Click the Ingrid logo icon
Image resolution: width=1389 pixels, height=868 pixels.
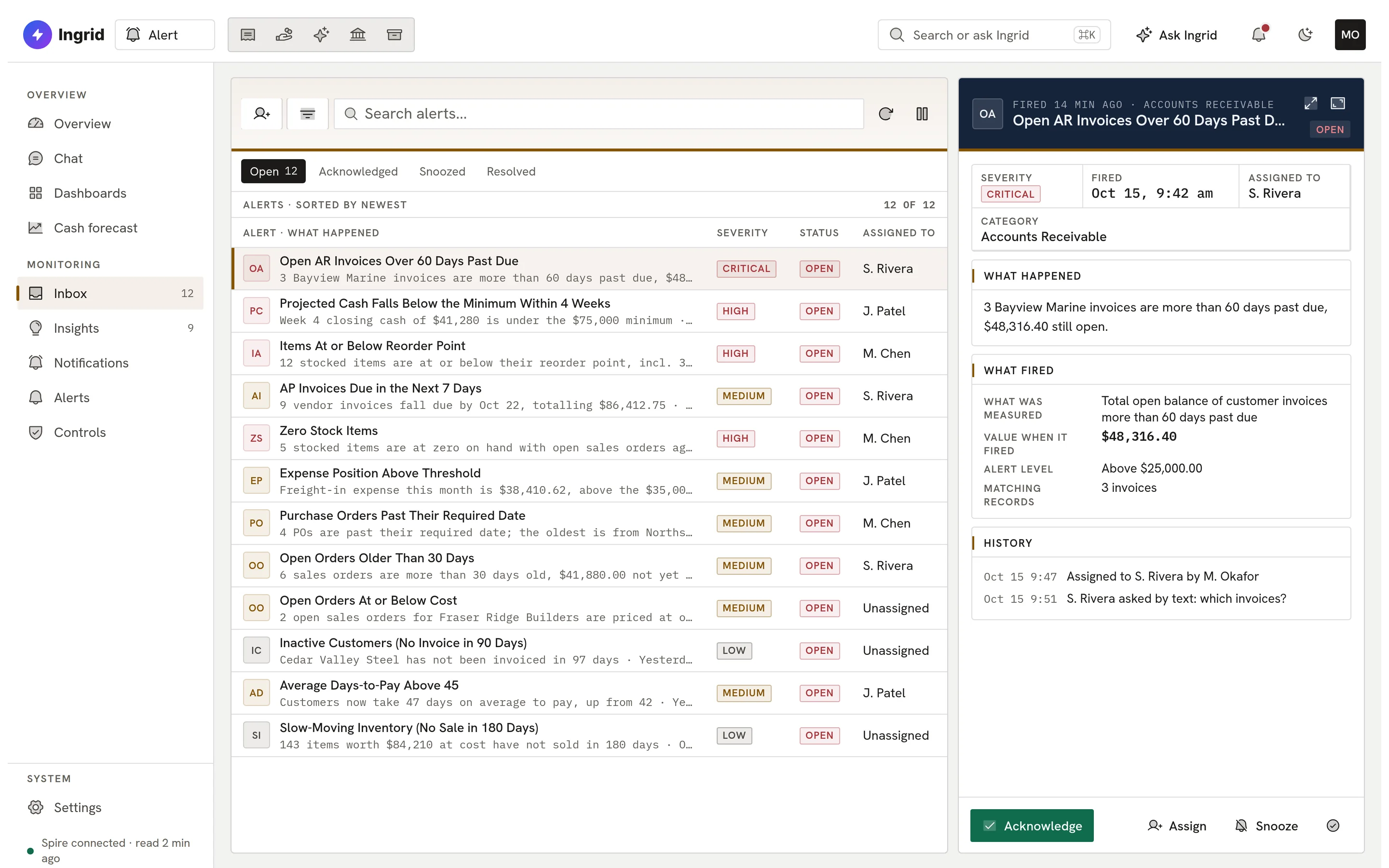click(37, 35)
